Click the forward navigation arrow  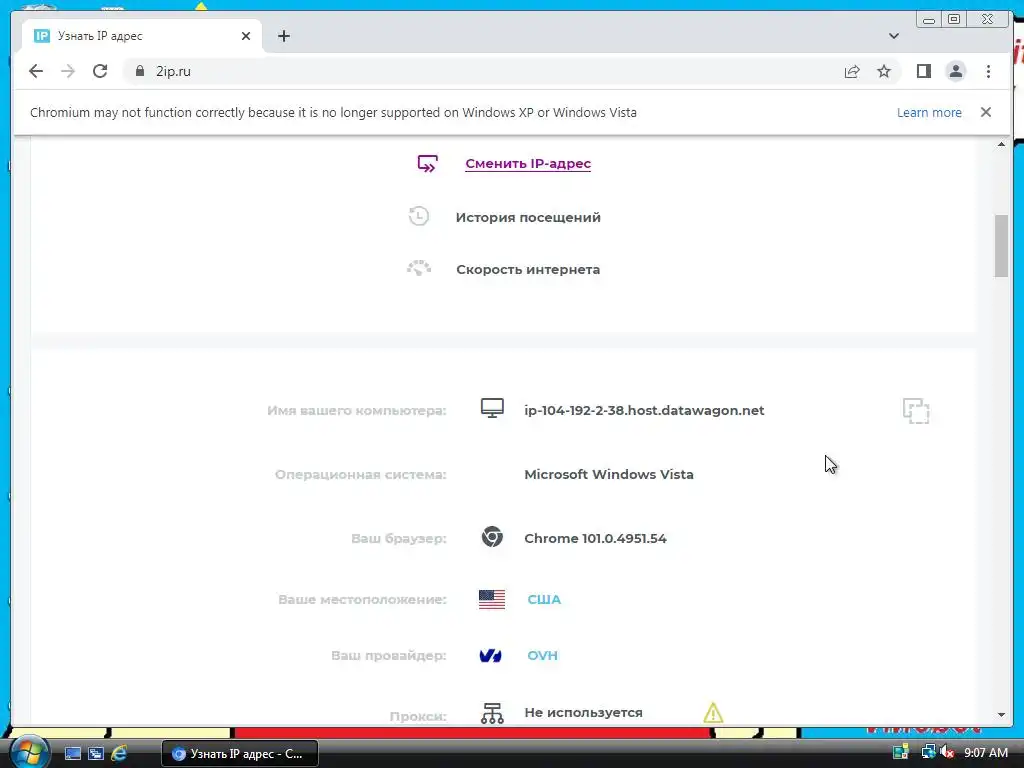68,71
